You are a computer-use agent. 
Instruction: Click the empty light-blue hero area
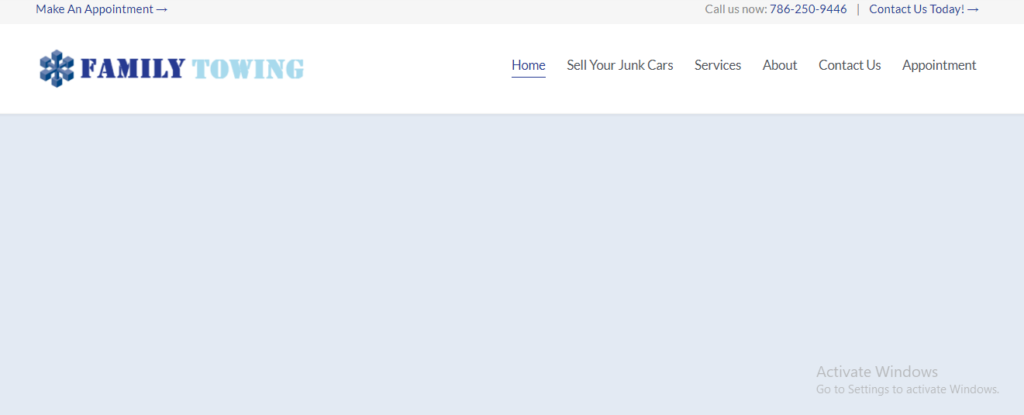pos(400,260)
